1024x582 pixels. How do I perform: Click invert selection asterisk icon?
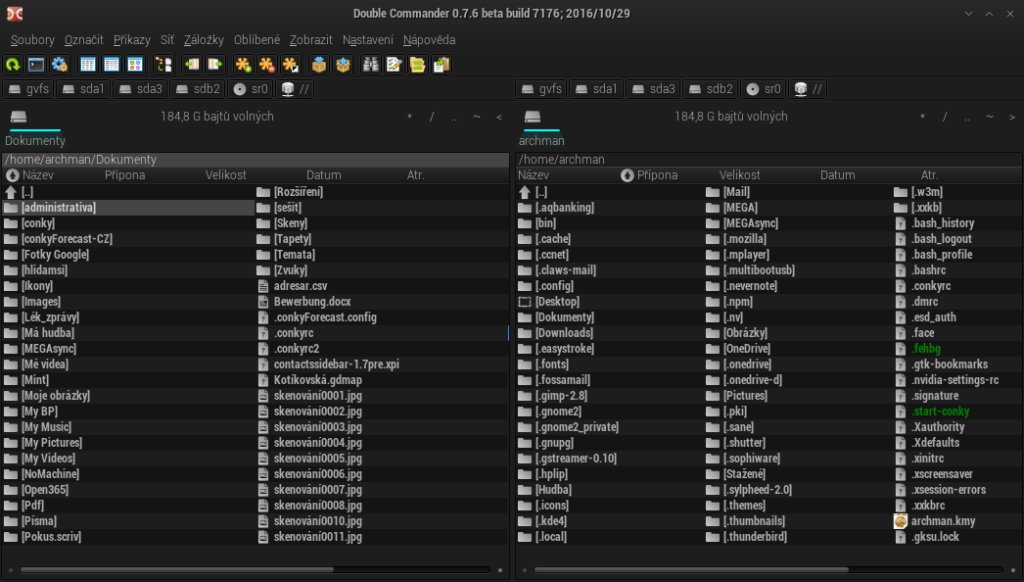[290, 64]
